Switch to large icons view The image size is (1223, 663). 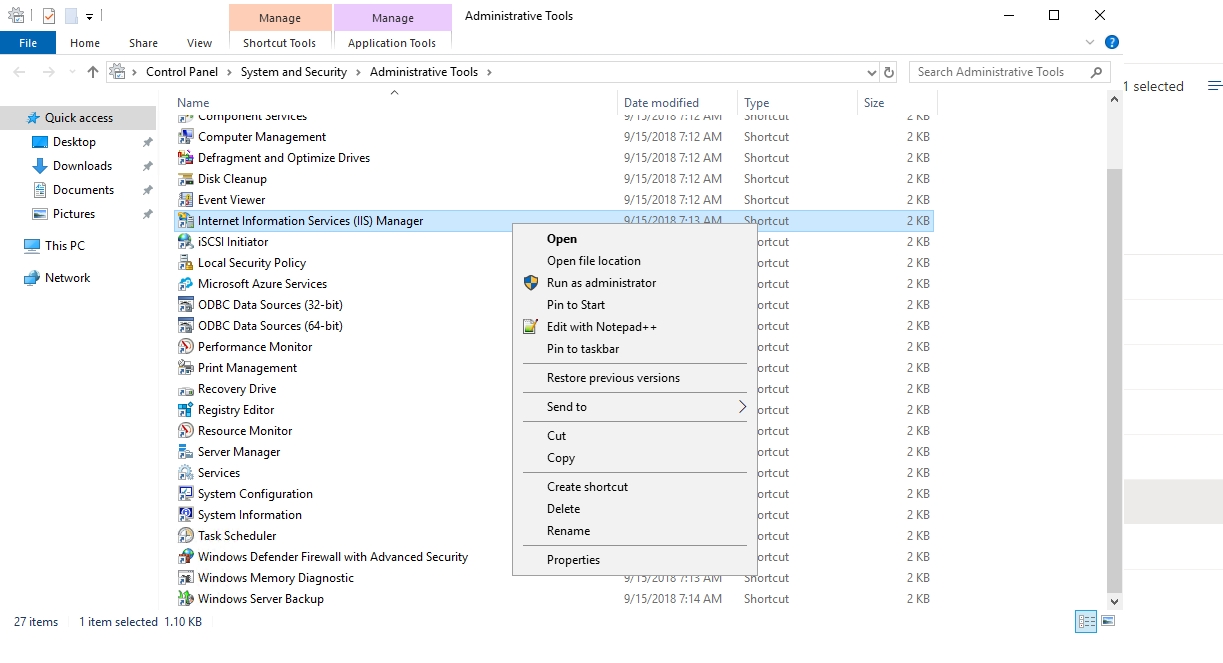click(1107, 622)
